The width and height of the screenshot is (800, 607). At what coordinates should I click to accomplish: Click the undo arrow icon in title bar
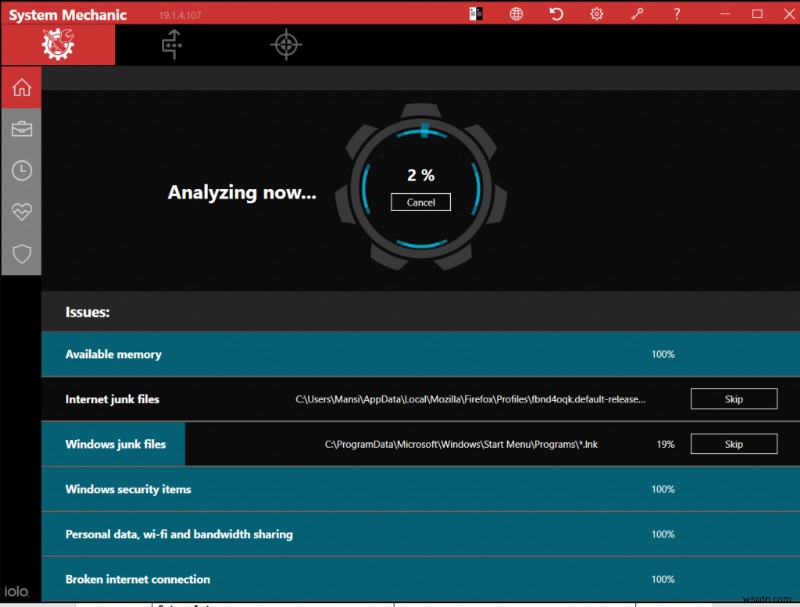coord(556,14)
